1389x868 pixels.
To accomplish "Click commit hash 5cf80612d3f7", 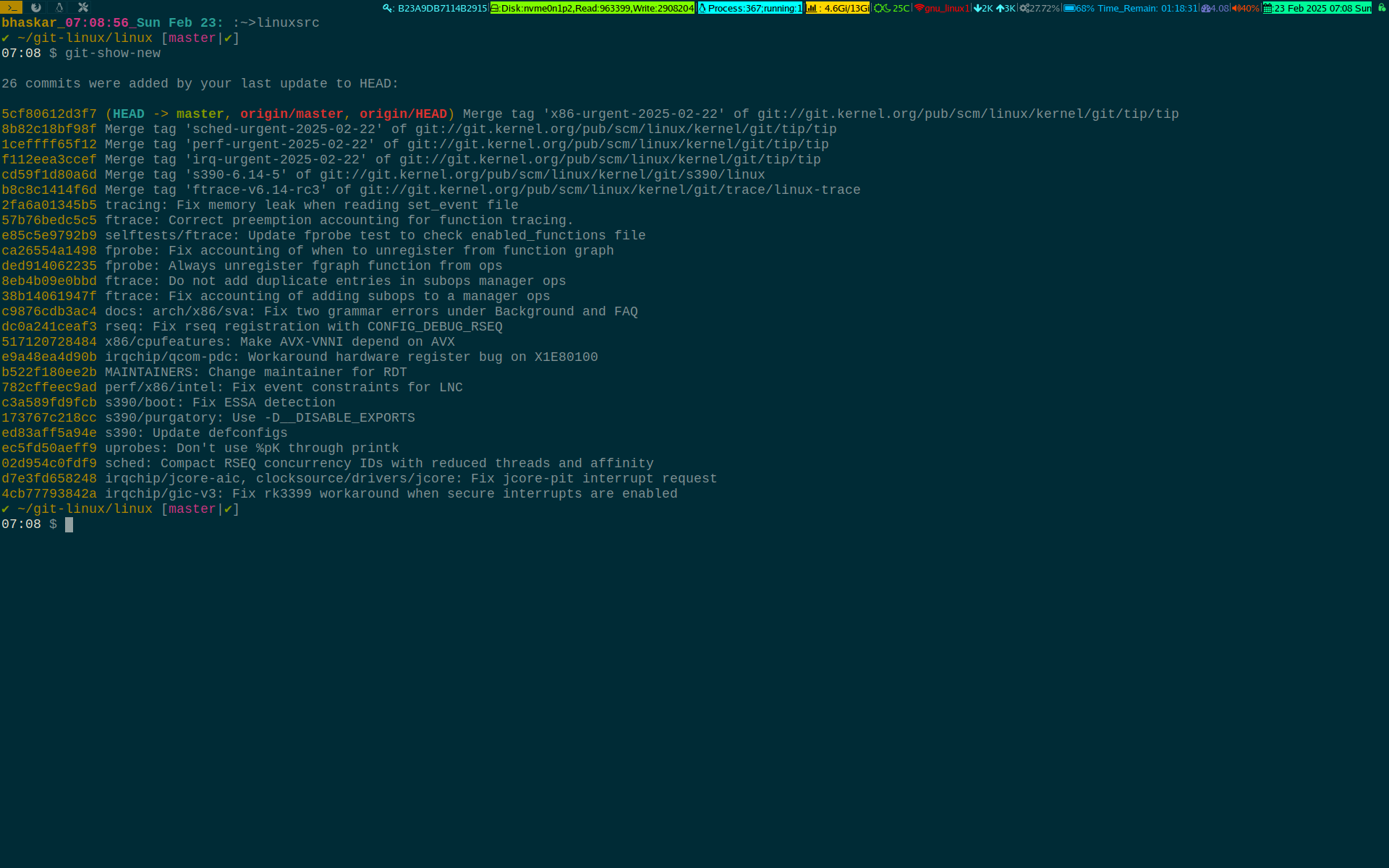I will (x=49, y=114).
